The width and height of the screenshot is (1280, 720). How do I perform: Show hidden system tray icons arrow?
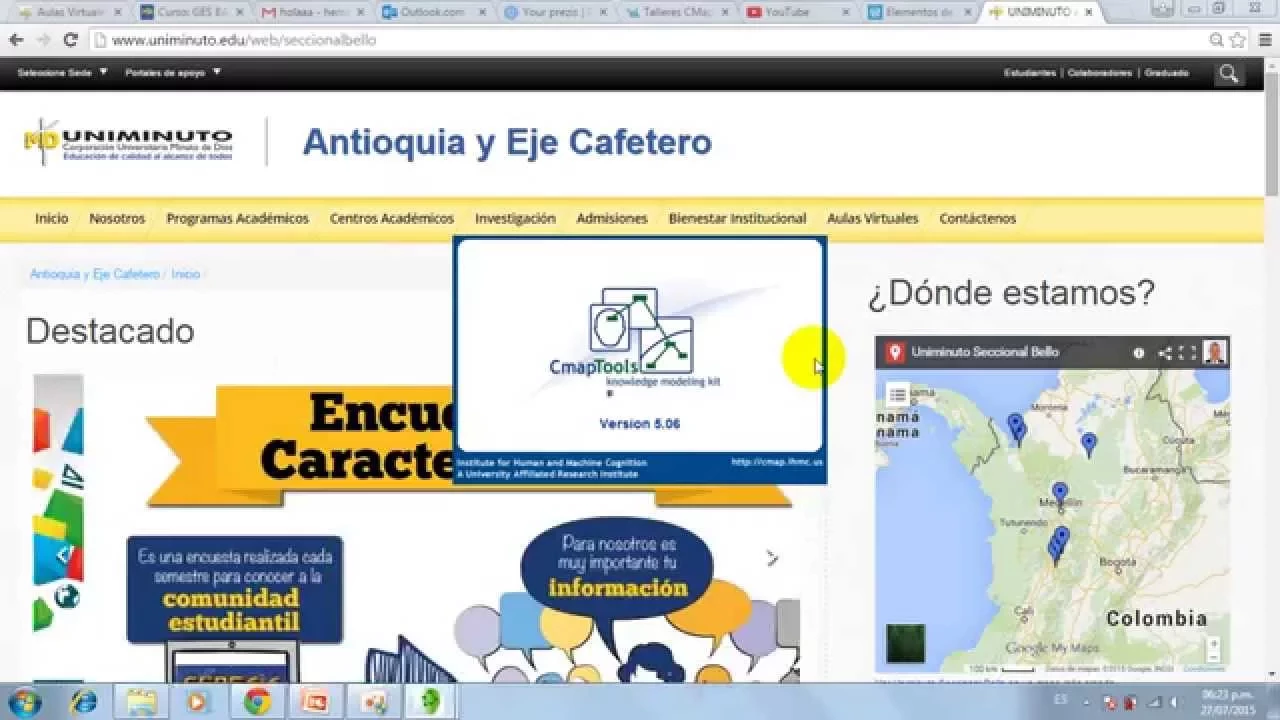1087,702
